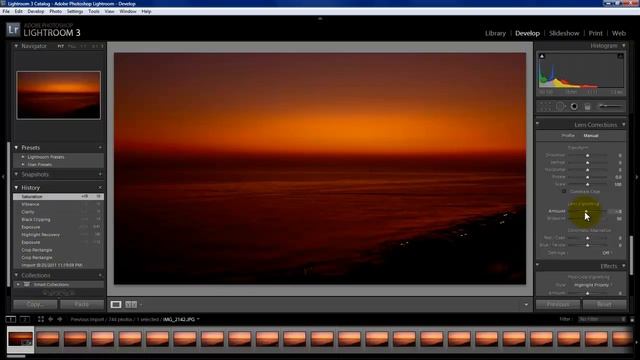This screenshot has width=640, height=360.
Task: Adjust the Red/Cyan chromatic aberration slider
Action: pos(588,238)
